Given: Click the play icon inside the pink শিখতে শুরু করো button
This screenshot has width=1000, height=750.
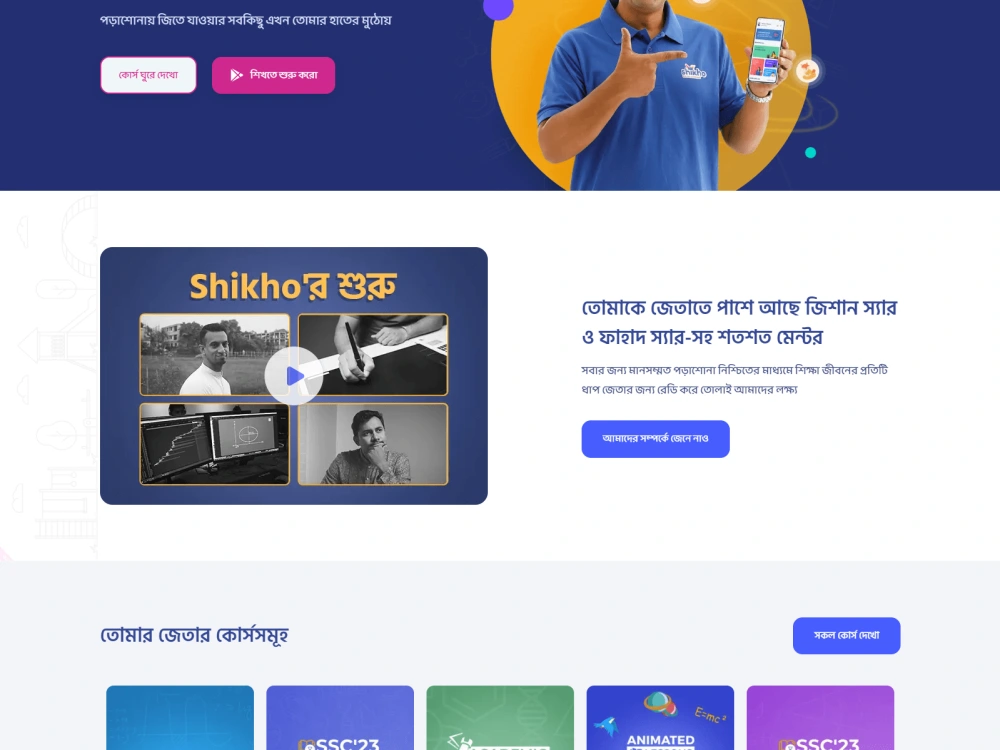Looking at the screenshot, I should tap(237, 75).
